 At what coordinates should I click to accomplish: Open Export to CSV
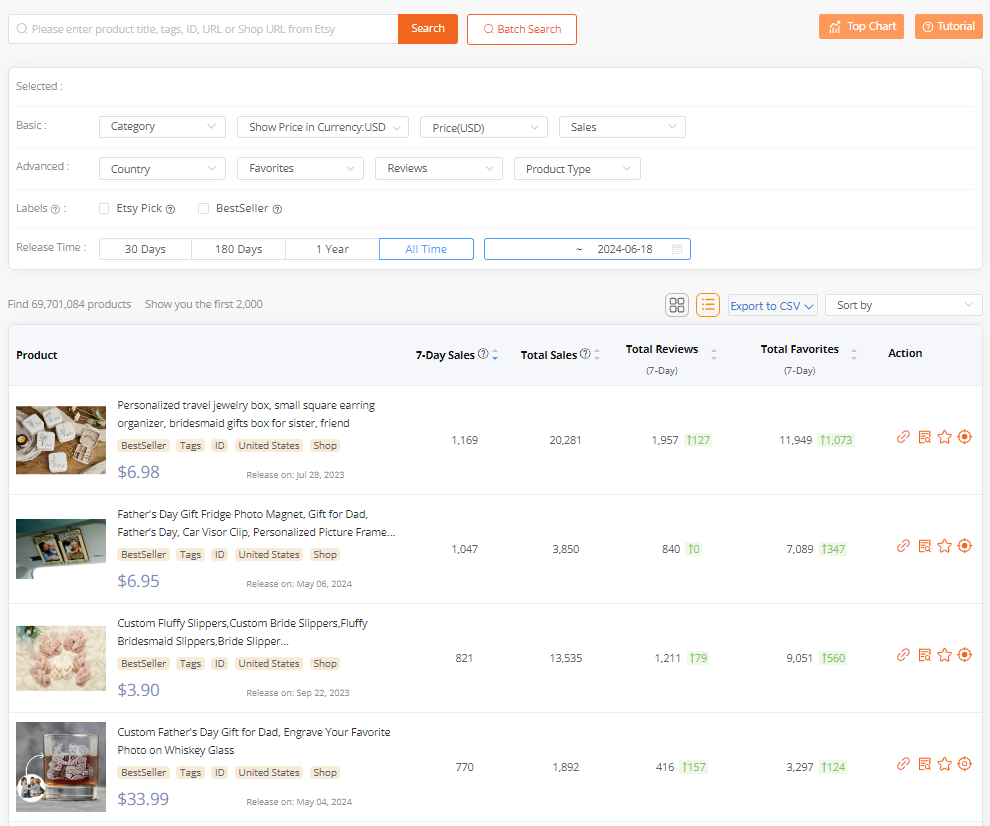[772, 305]
